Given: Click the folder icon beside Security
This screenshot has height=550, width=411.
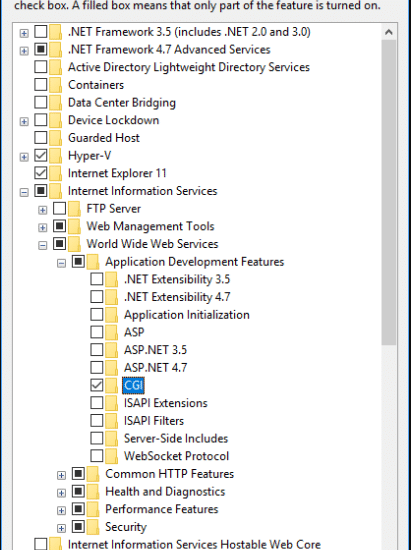Looking at the screenshot, I should coord(93,526).
